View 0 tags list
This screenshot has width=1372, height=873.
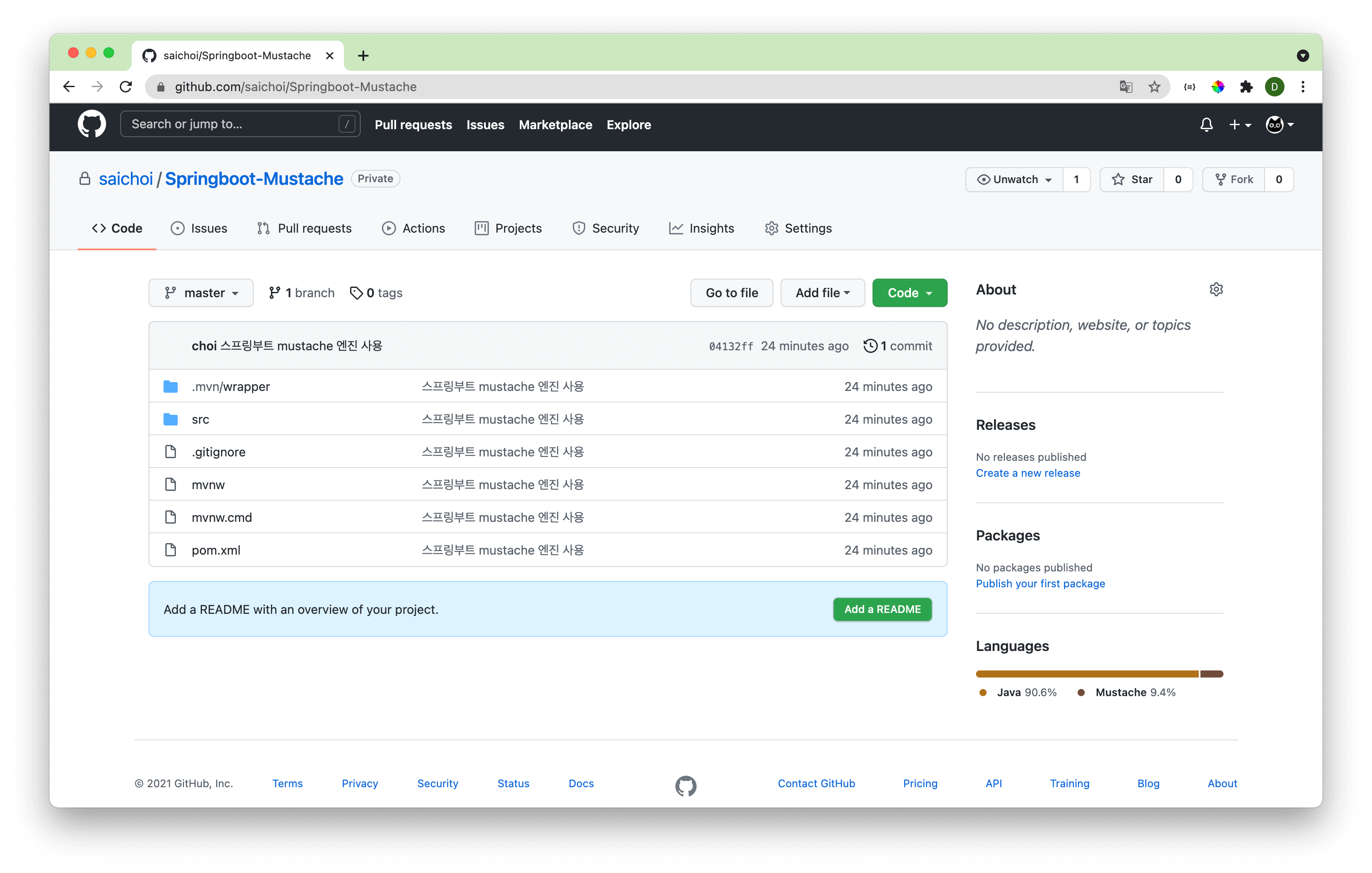[376, 292]
